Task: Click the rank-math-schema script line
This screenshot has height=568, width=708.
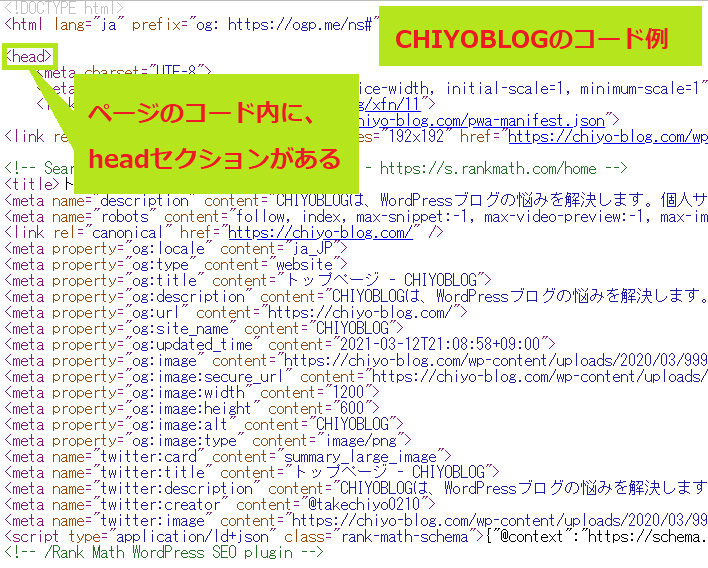Action: tap(356, 536)
